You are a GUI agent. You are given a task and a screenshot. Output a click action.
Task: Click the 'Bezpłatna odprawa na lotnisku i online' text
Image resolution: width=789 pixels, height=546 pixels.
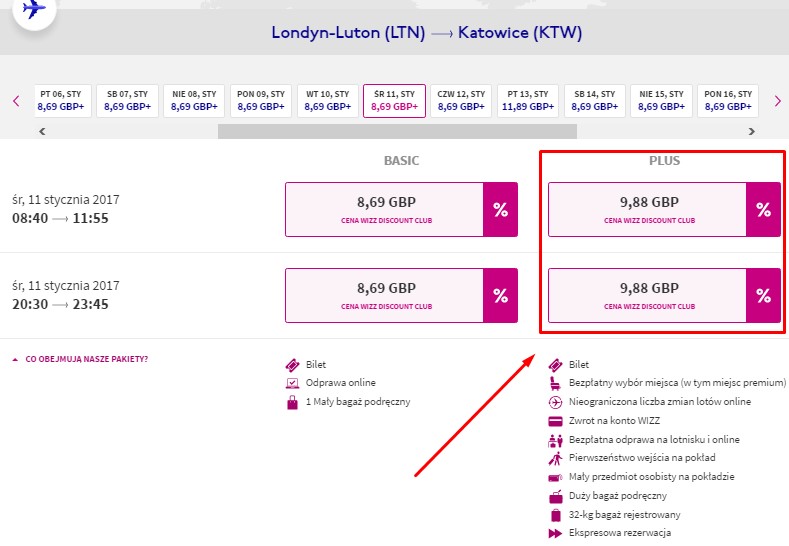click(x=654, y=439)
